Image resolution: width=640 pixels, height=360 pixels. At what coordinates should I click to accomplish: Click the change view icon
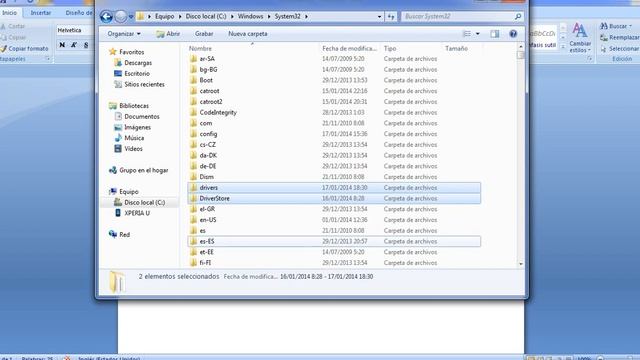(467, 34)
